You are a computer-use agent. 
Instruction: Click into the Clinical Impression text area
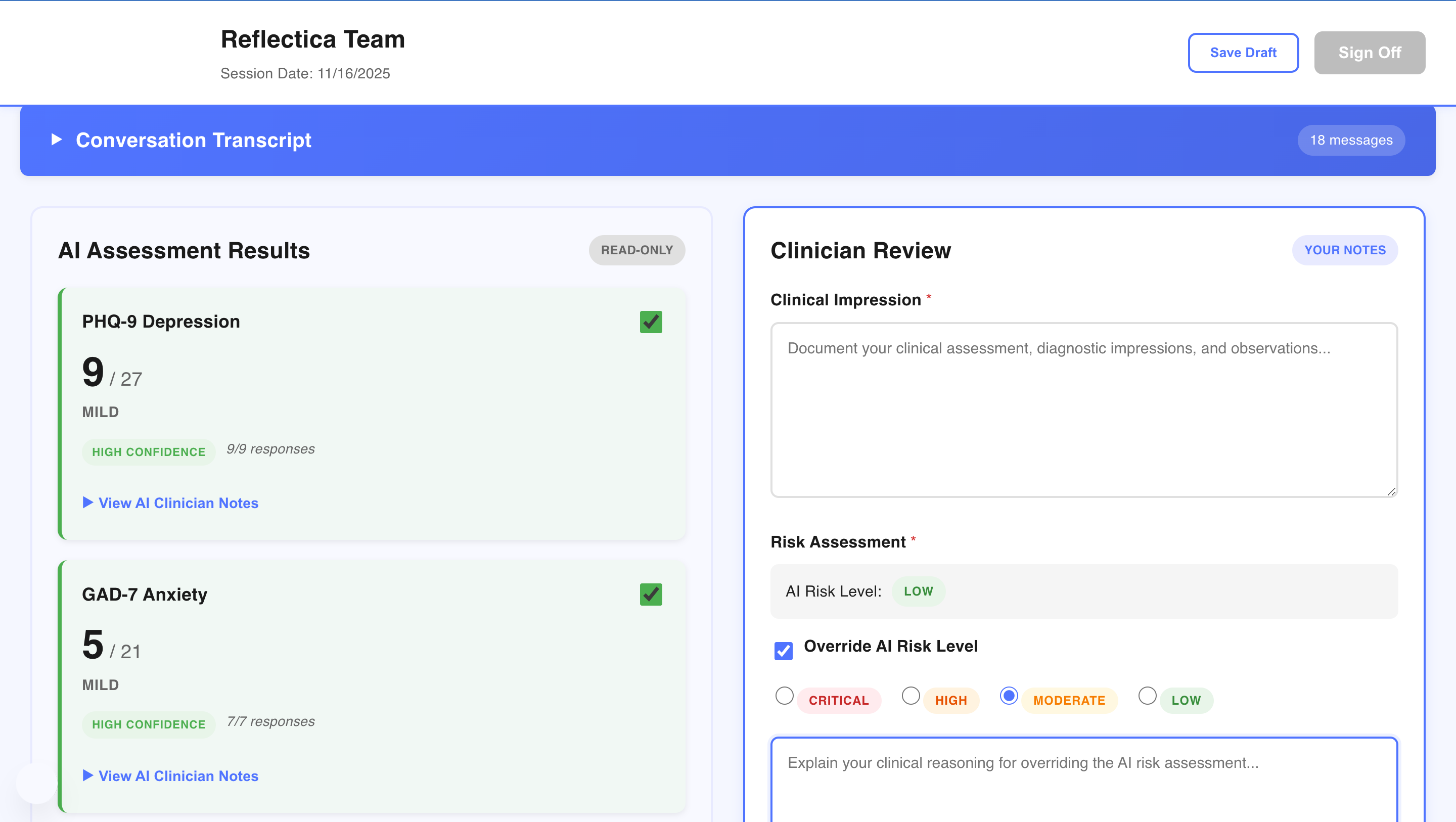pyautogui.click(x=1083, y=410)
